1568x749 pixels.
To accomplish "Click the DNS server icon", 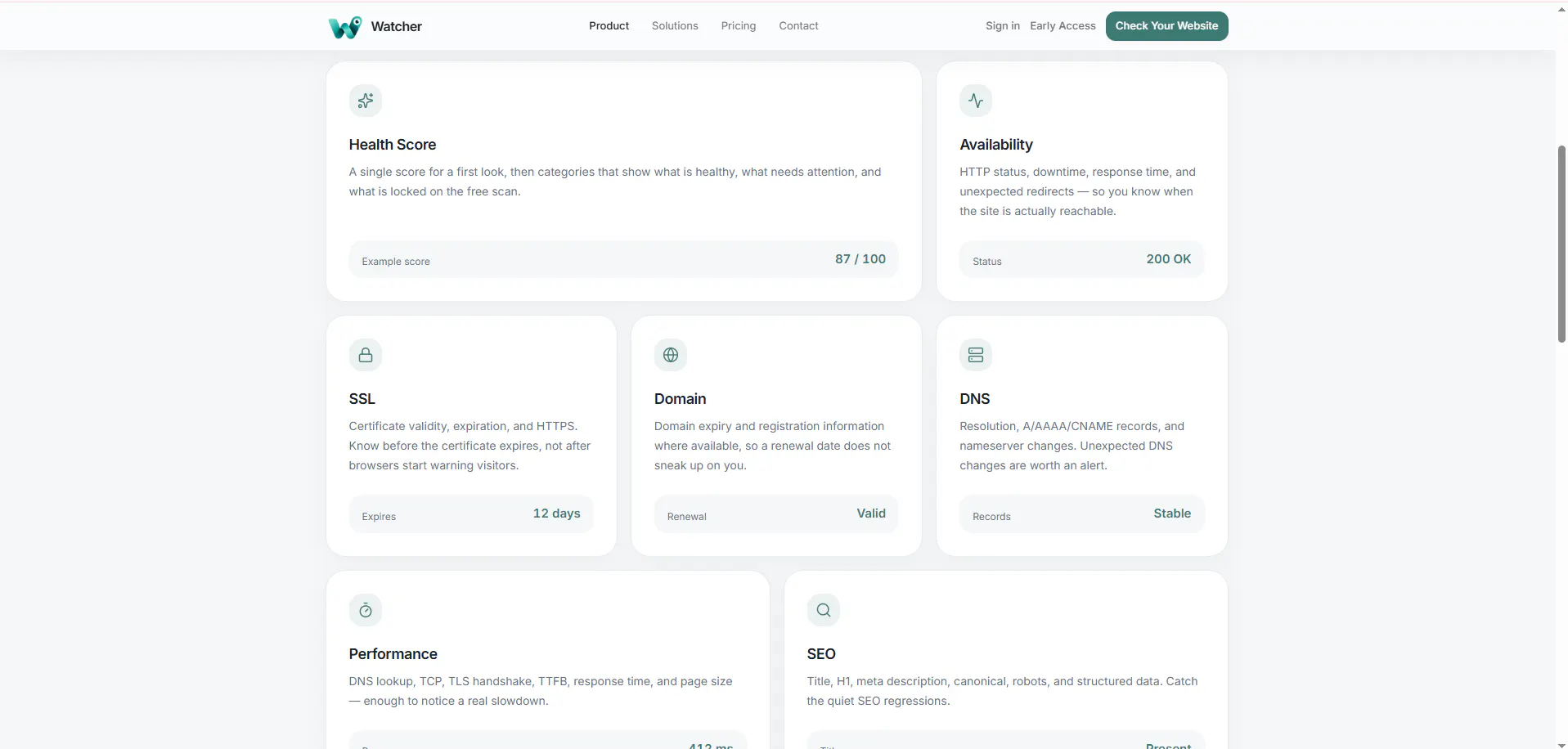I will (x=976, y=355).
